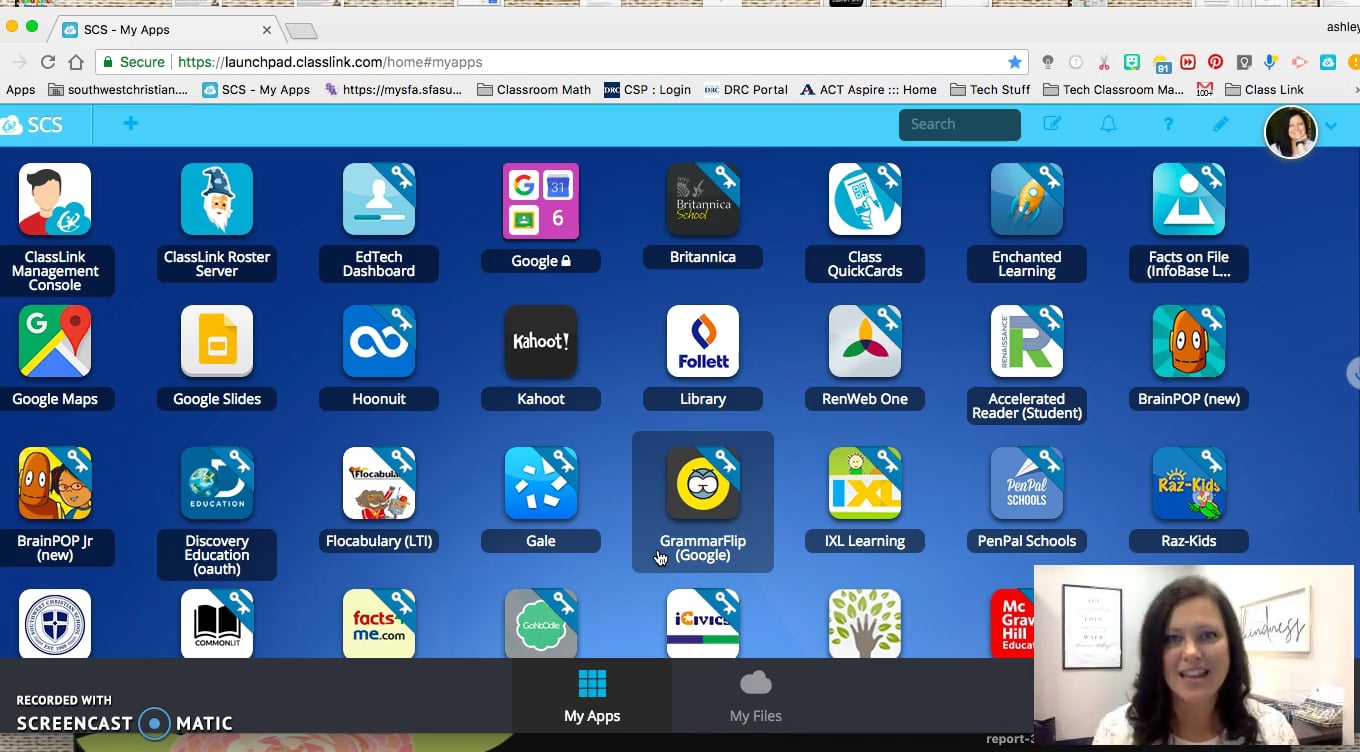Launch Raz-Kids app
The height and width of the screenshot is (752, 1360).
1189,484
